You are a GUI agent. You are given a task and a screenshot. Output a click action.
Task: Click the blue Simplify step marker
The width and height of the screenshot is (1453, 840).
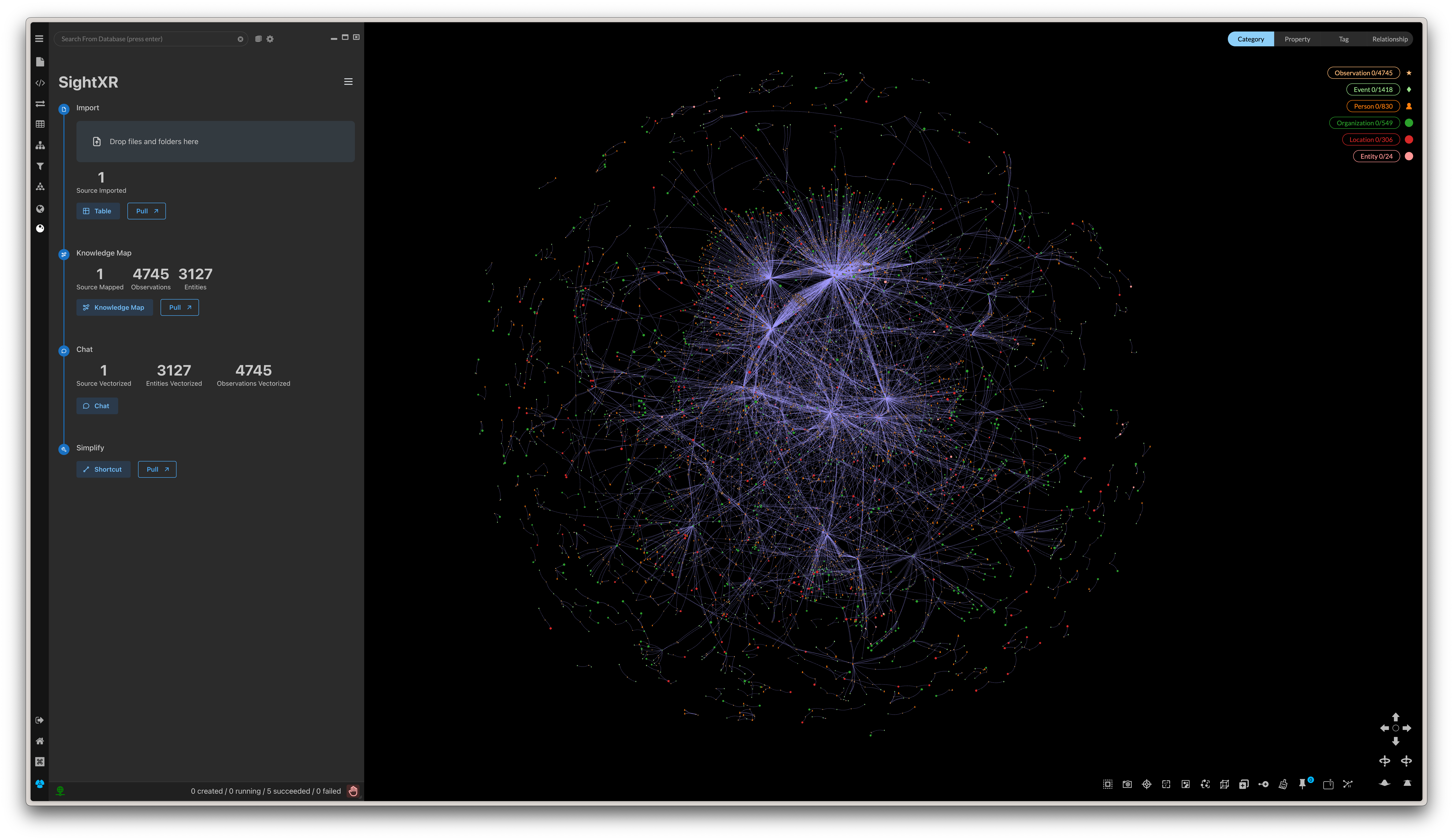tap(64, 449)
